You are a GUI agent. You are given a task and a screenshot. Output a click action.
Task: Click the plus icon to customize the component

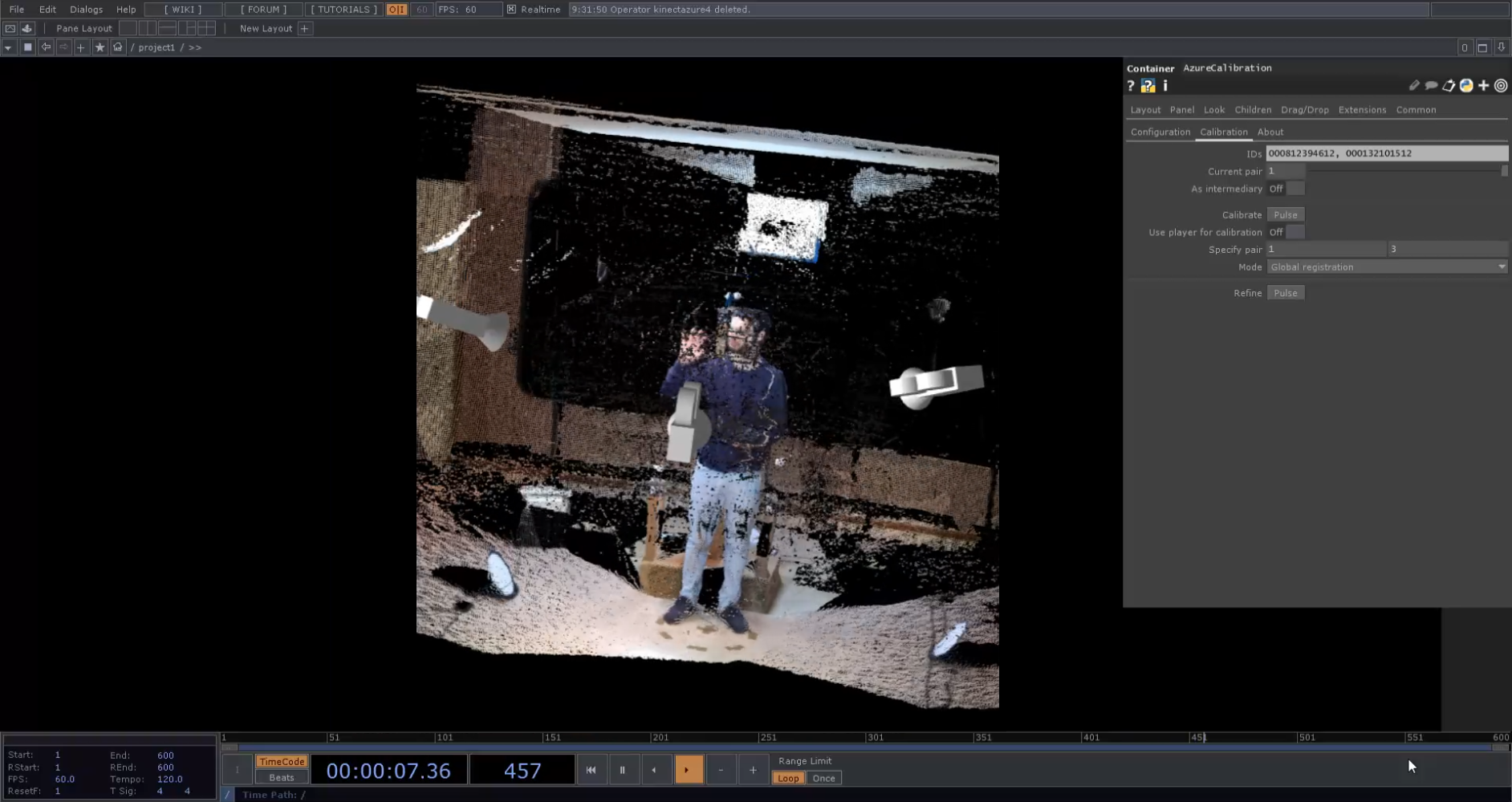click(1483, 86)
